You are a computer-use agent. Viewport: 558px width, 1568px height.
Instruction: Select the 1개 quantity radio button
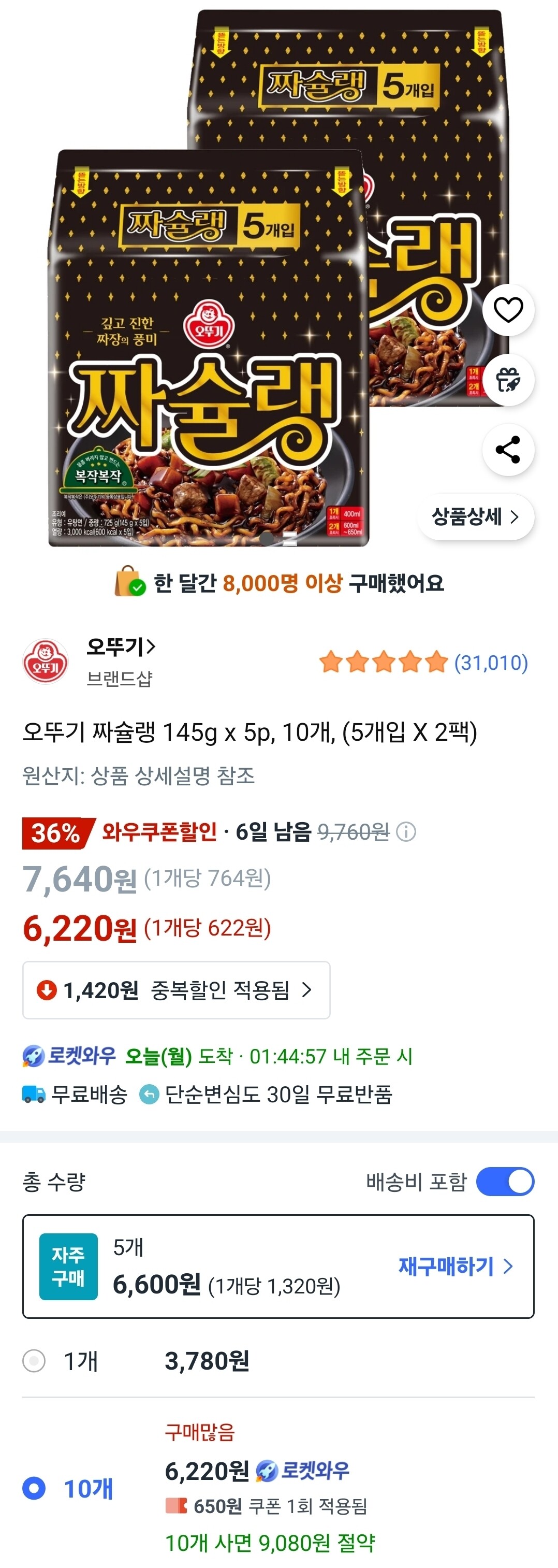point(34,1360)
